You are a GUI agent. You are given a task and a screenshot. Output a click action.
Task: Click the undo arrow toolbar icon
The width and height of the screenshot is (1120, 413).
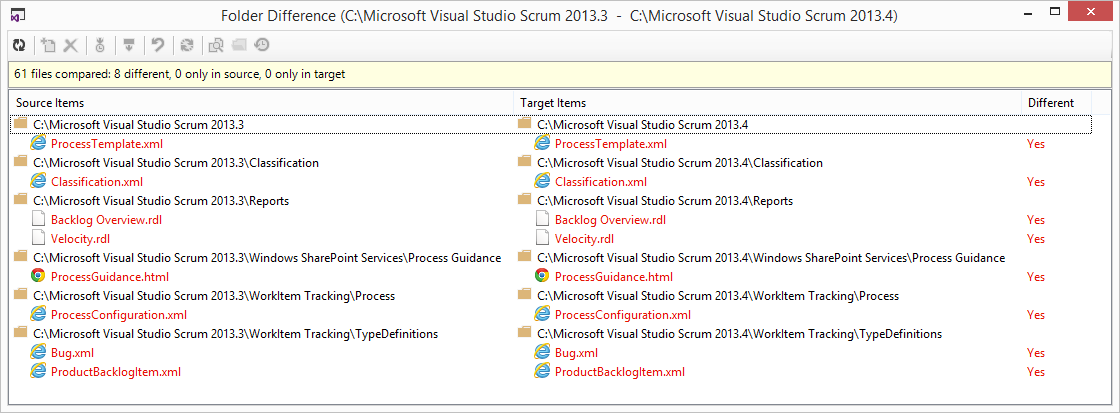point(157,45)
